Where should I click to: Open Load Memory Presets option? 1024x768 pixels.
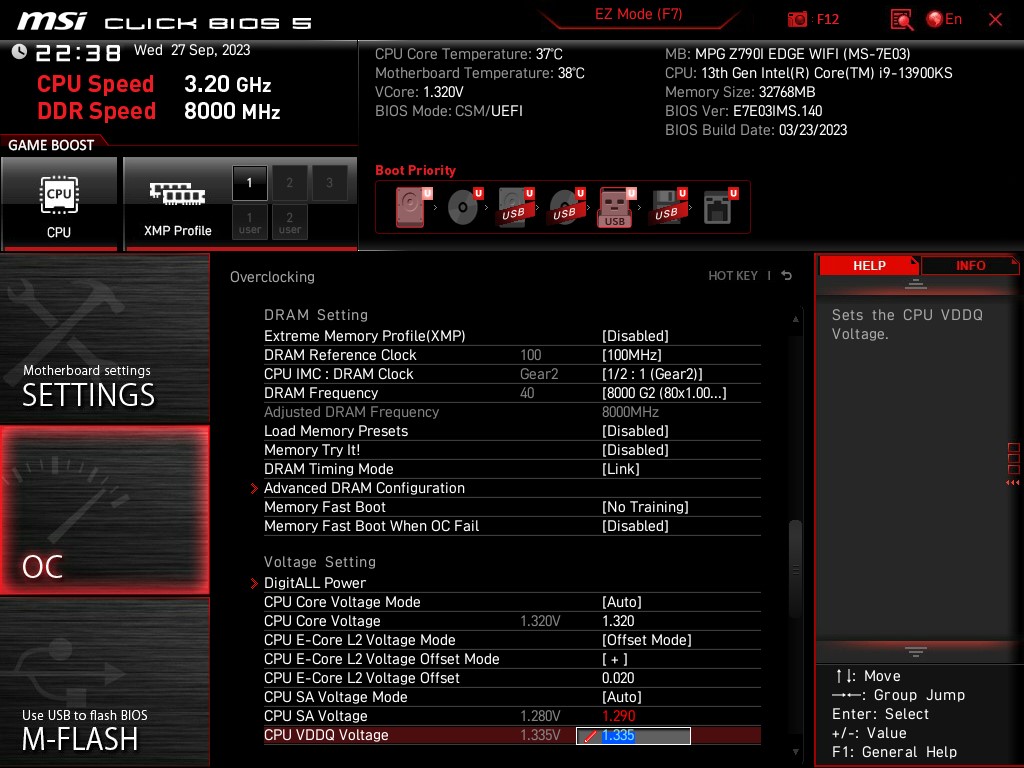pyautogui.click(x=512, y=431)
